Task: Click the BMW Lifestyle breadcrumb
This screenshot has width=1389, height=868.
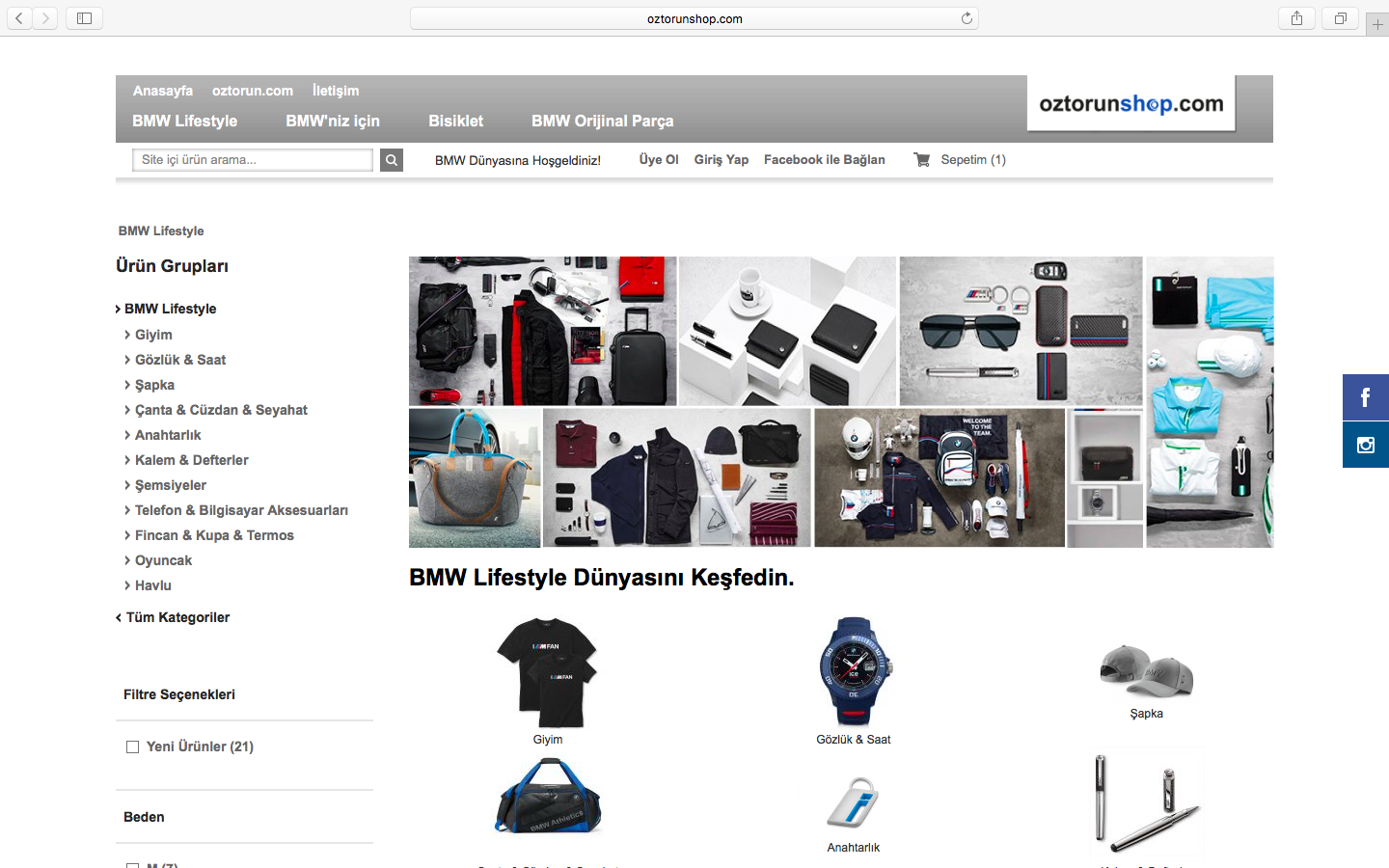Action: [161, 231]
